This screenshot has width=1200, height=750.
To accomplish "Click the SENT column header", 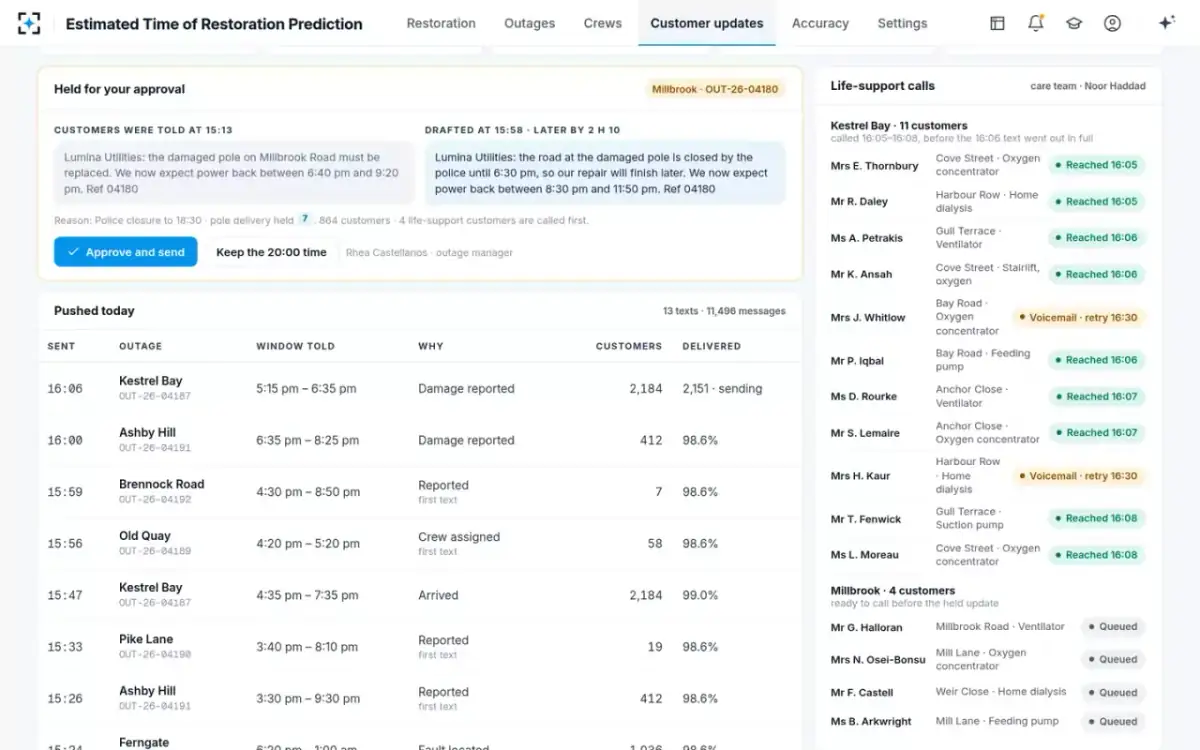I will pyautogui.click(x=61, y=346).
